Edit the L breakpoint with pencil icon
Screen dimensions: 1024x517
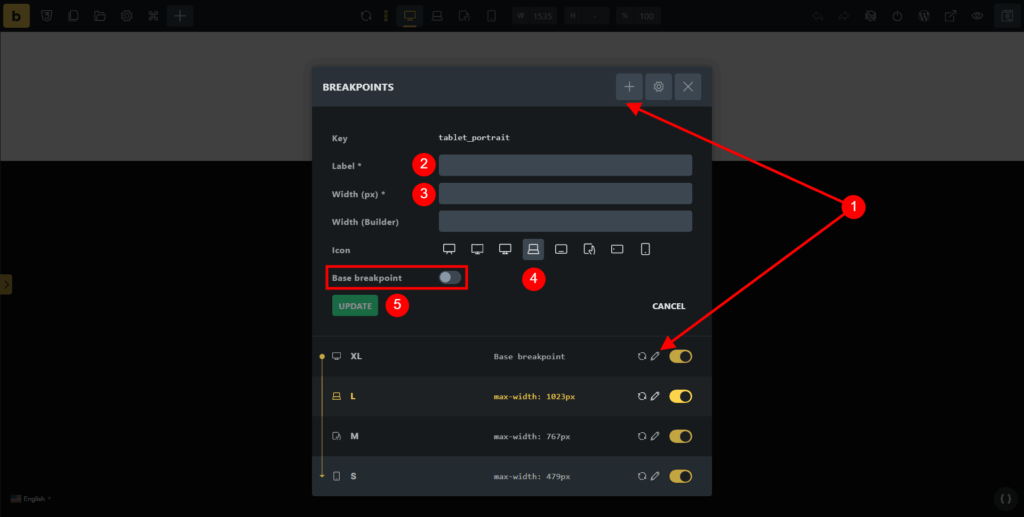click(x=655, y=396)
